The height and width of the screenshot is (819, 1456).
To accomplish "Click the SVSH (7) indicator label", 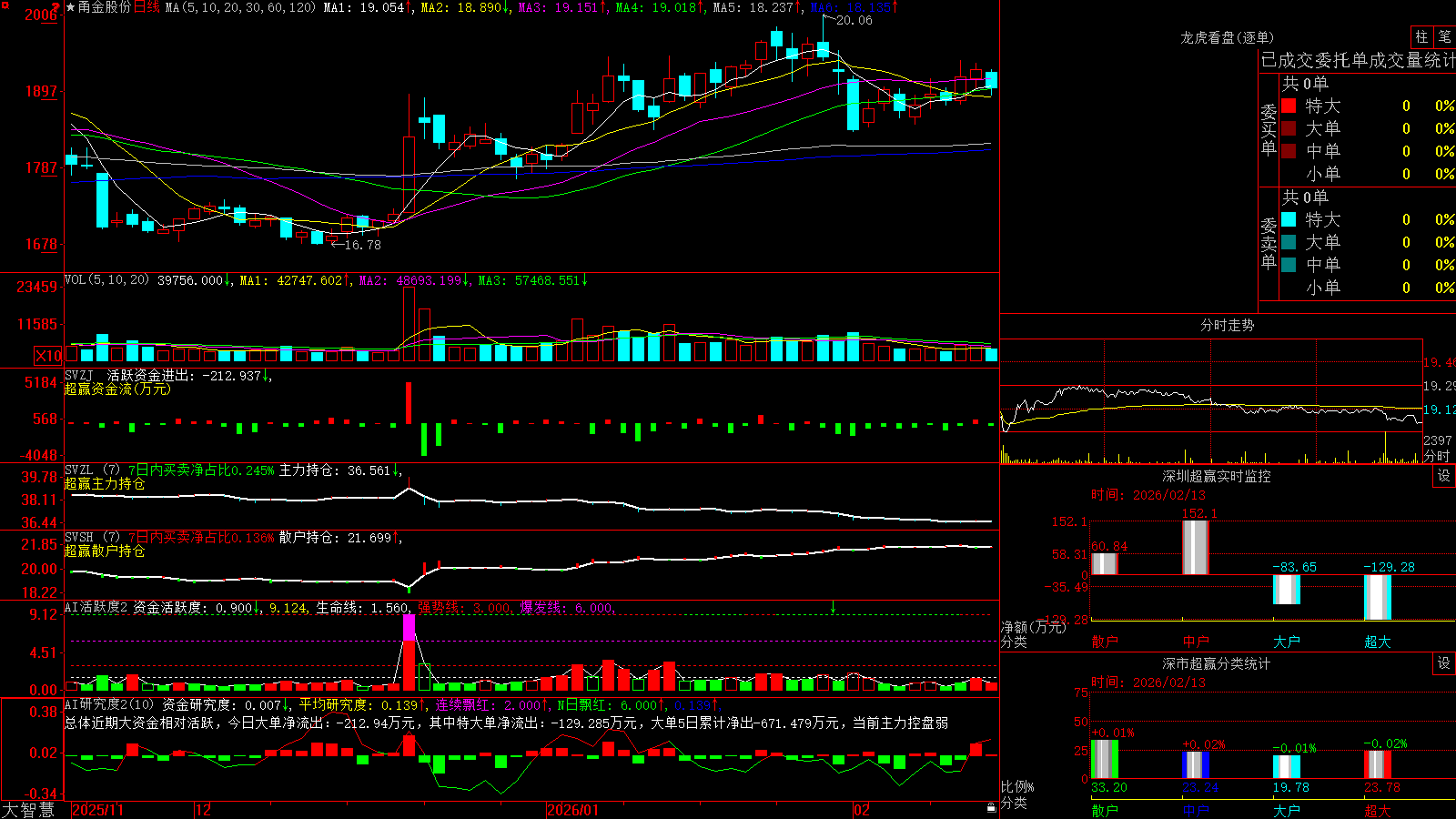I will tap(92, 538).
